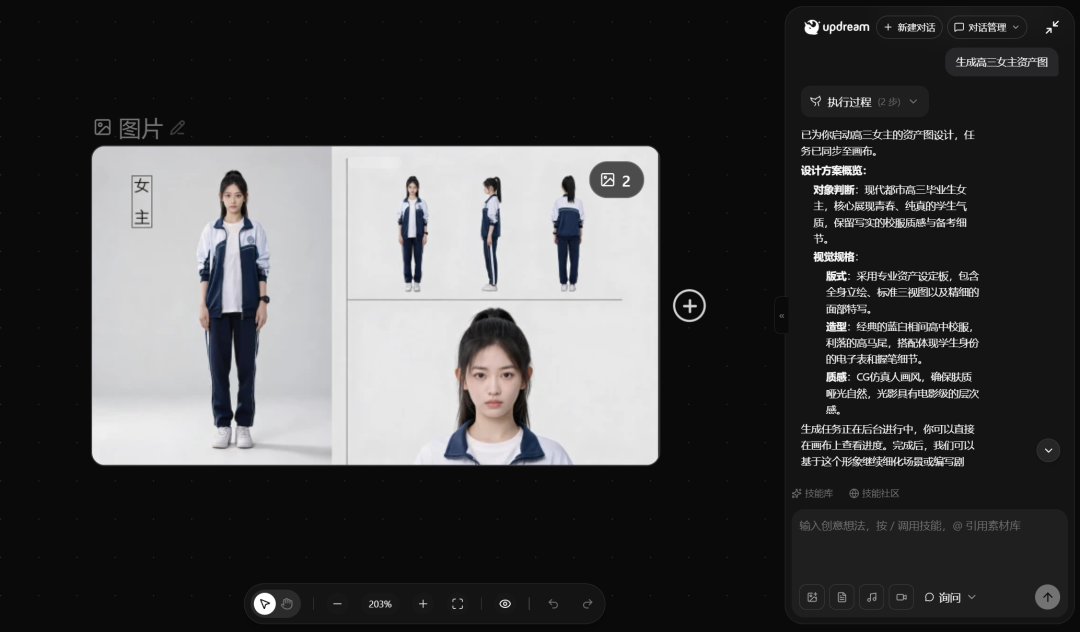1080x632 pixels.
Task: Click the front view of three-view sheet
Action: (412, 233)
